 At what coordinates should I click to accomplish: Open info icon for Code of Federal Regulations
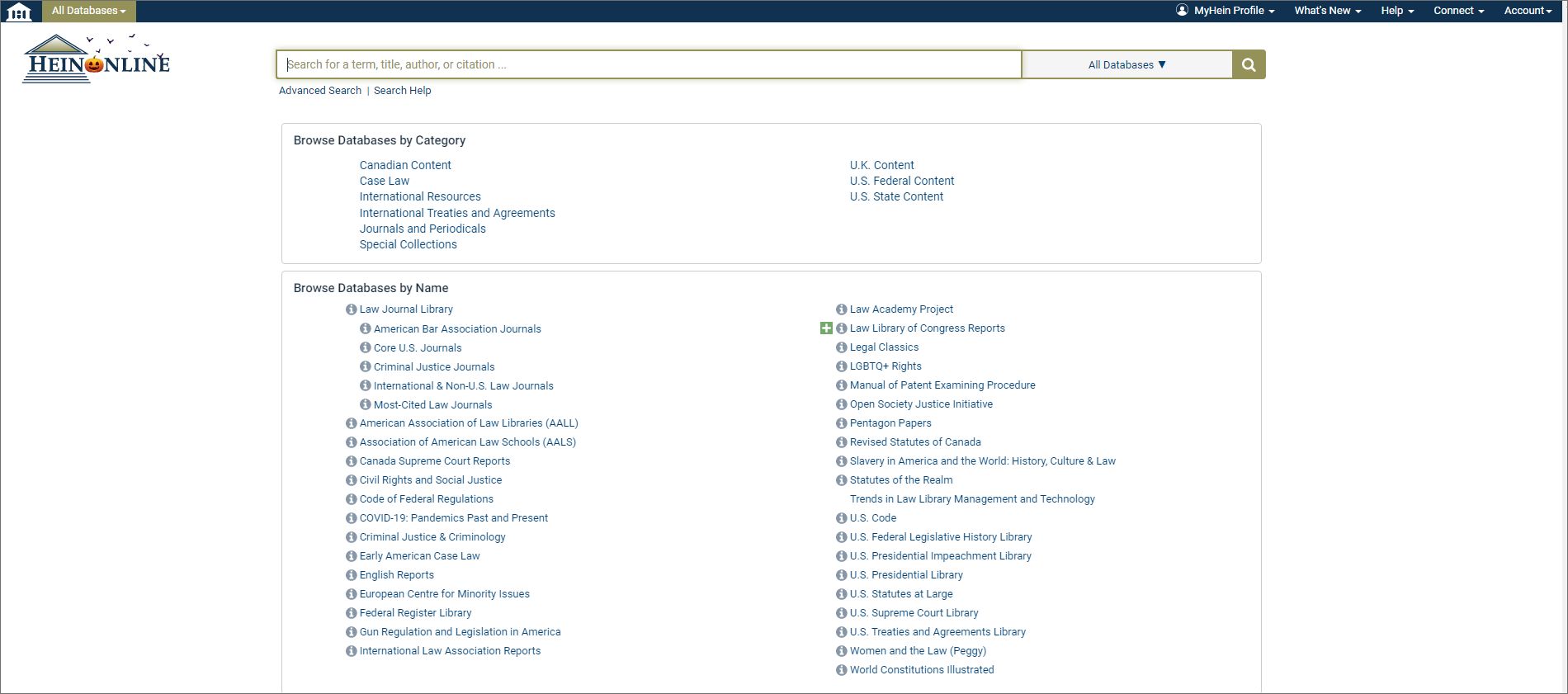click(351, 499)
